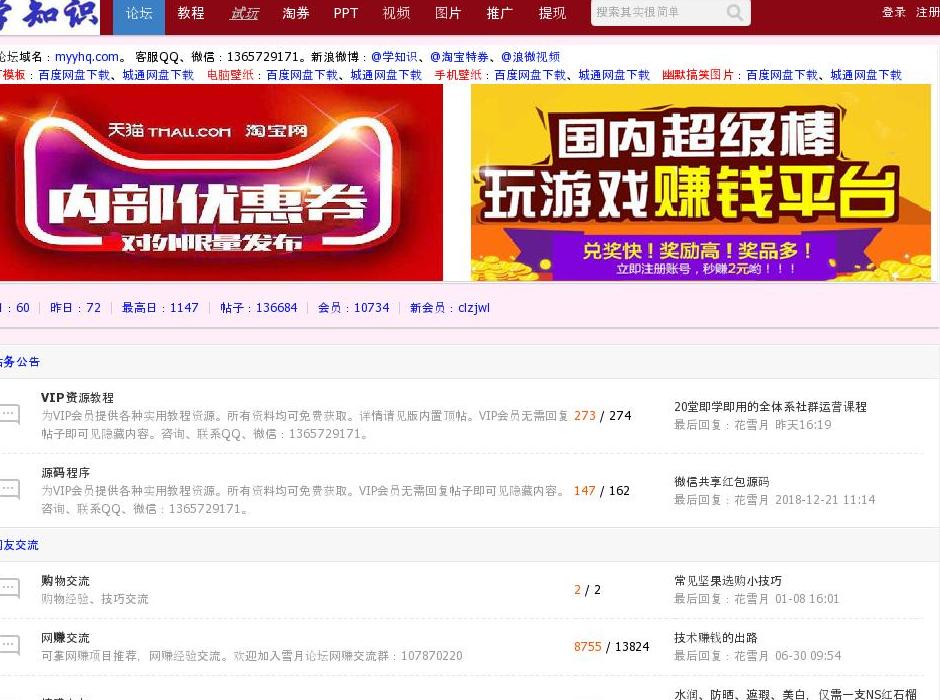Click timestamp 2018-12-21 11:14
The image size is (940, 700).
(825, 499)
